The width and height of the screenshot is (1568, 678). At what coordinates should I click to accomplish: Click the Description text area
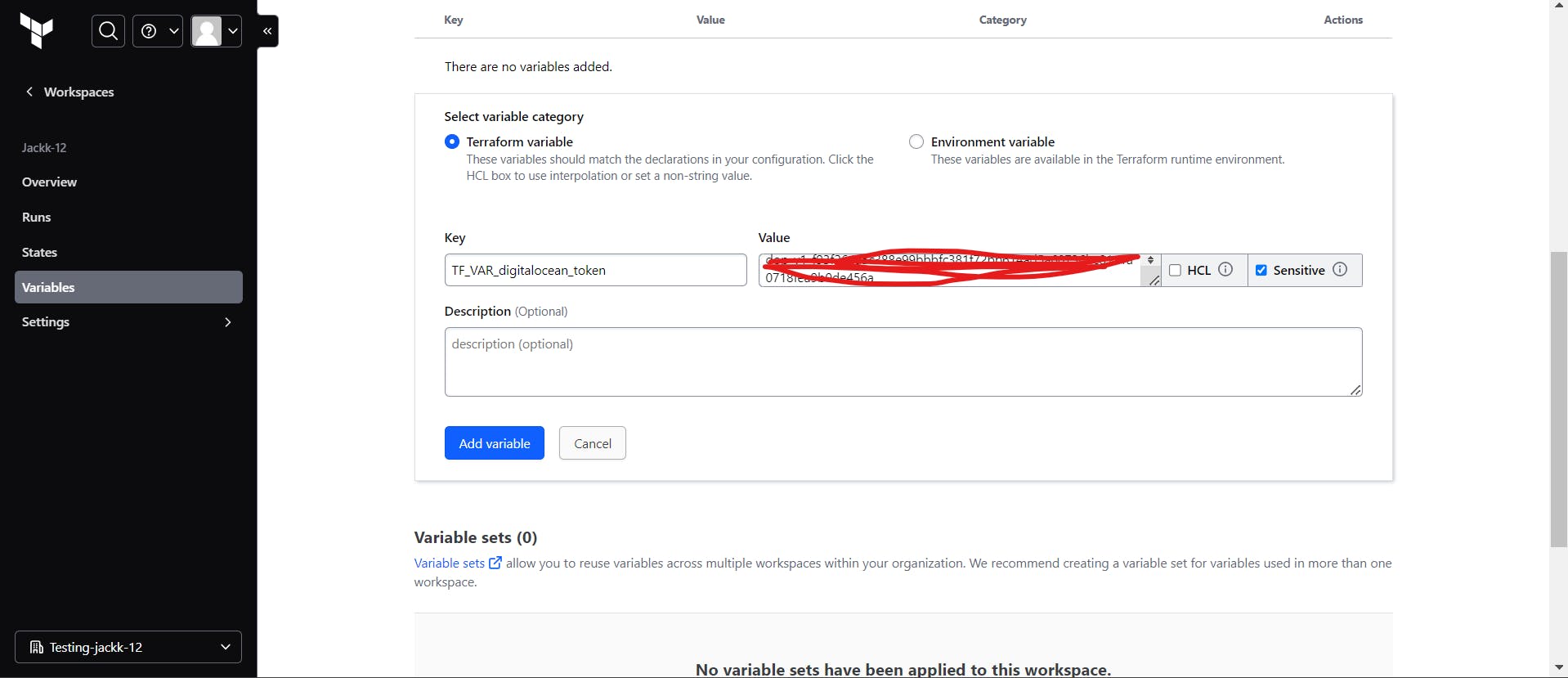point(903,361)
